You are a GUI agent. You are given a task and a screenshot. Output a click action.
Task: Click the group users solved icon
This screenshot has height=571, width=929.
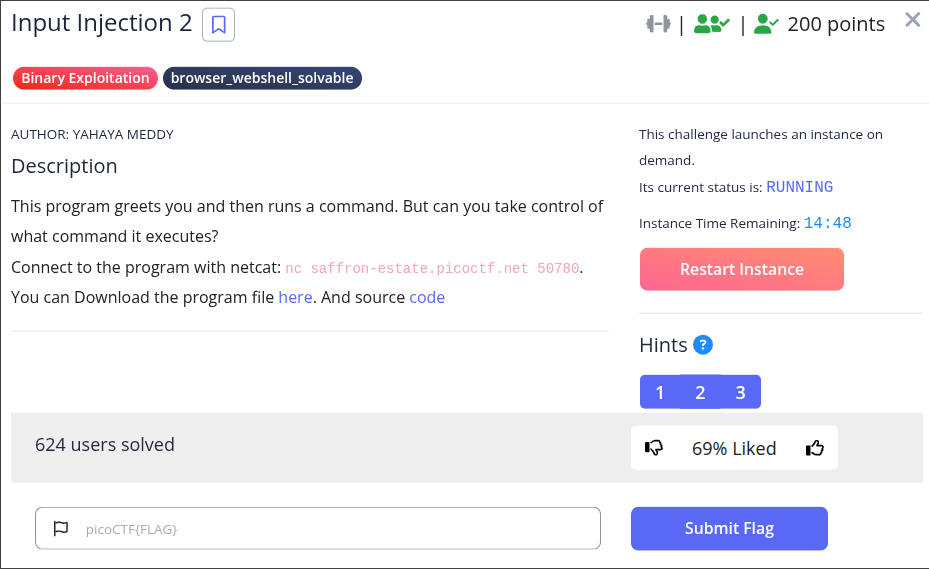(711, 25)
